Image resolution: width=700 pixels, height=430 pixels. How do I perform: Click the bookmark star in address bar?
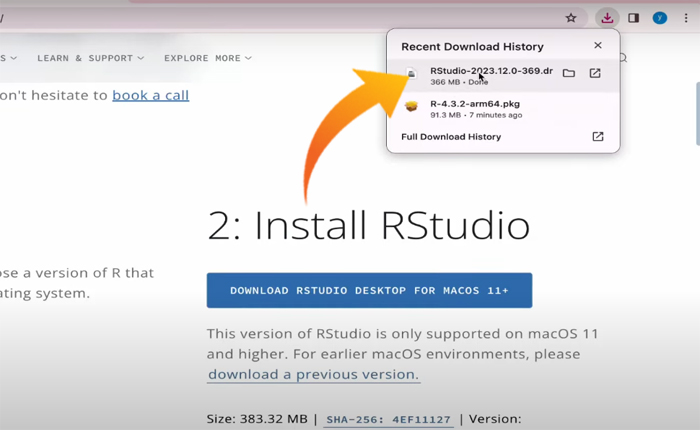(x=571, y=18)
